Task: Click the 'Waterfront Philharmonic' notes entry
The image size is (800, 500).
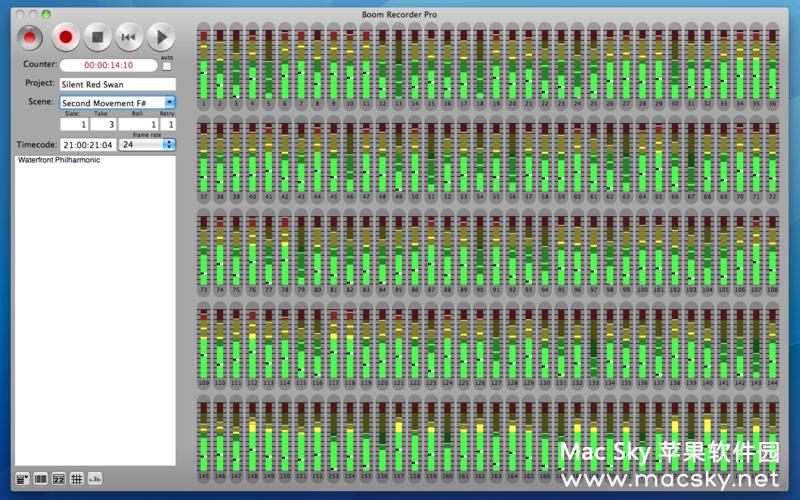Action: tap(59, 160)
